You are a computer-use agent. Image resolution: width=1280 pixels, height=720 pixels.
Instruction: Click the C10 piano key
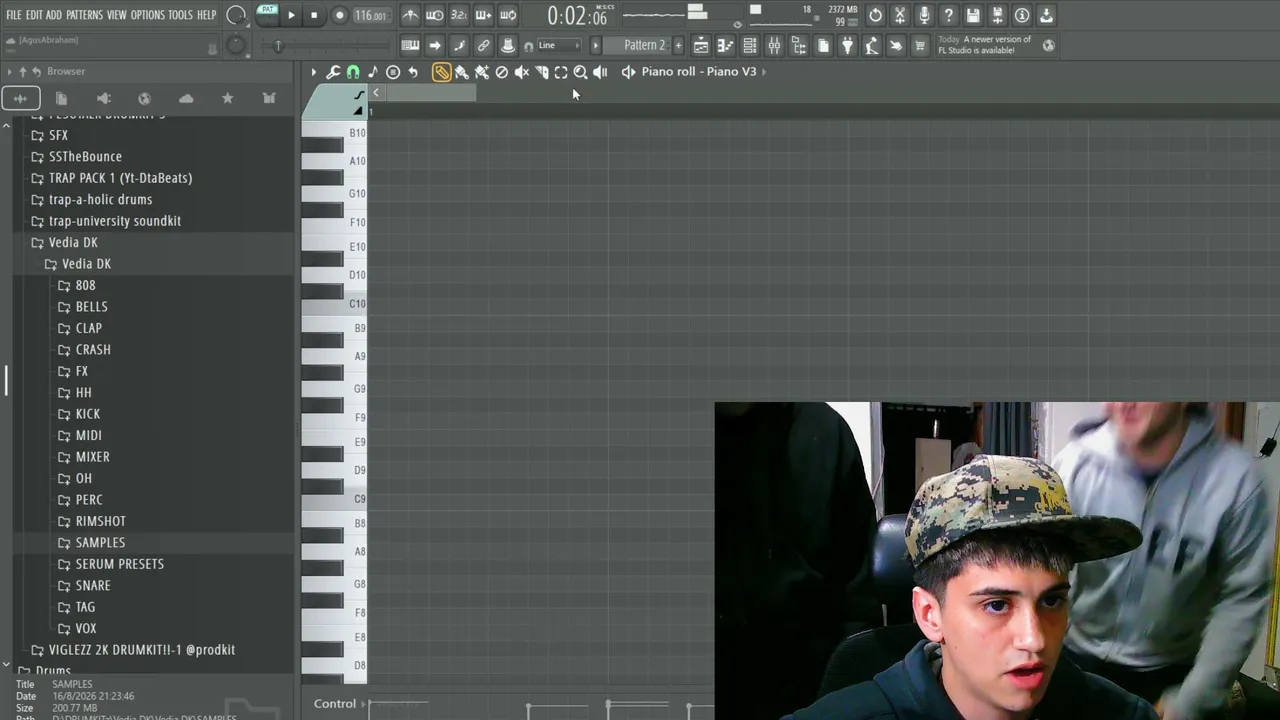(334, 304)
